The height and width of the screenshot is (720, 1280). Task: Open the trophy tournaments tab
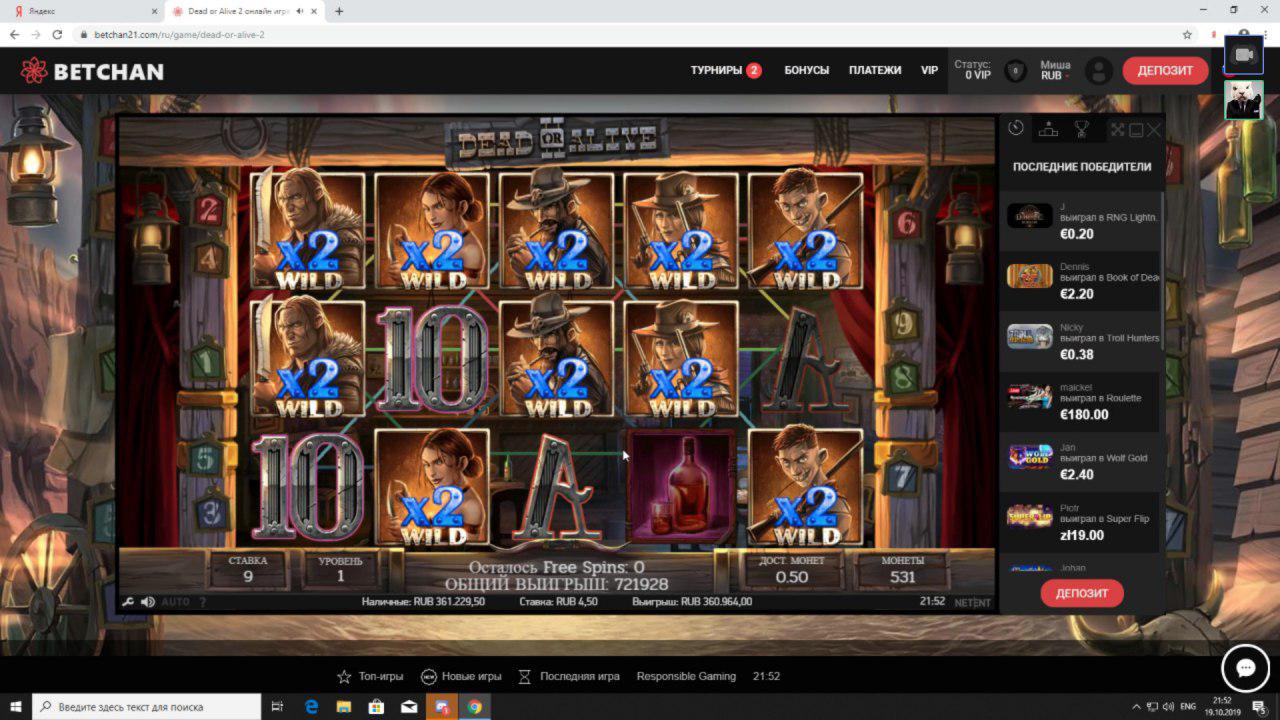tap(1081, 128)
